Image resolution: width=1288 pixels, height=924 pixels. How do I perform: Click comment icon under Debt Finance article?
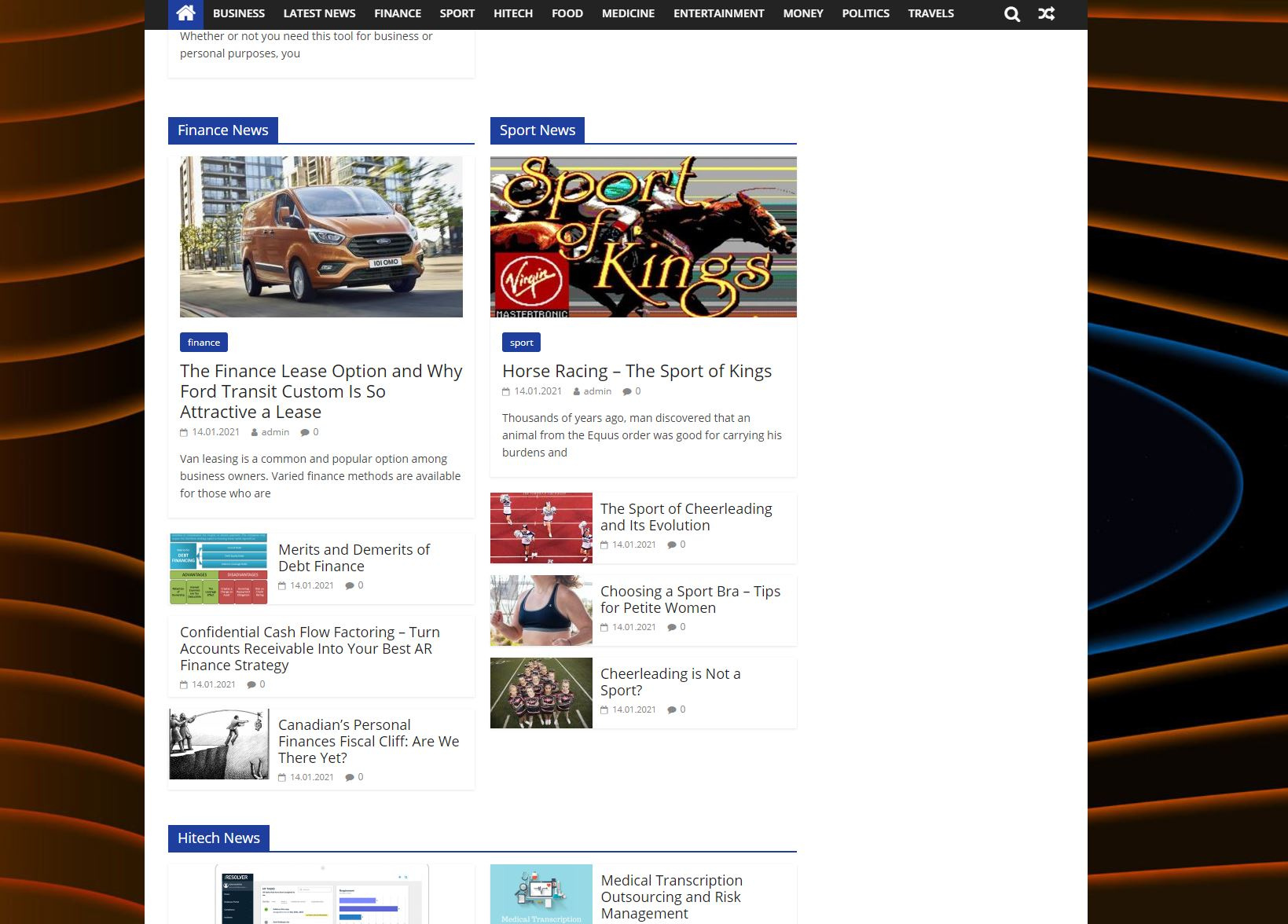pyautogui.click(x=350, y=585)
